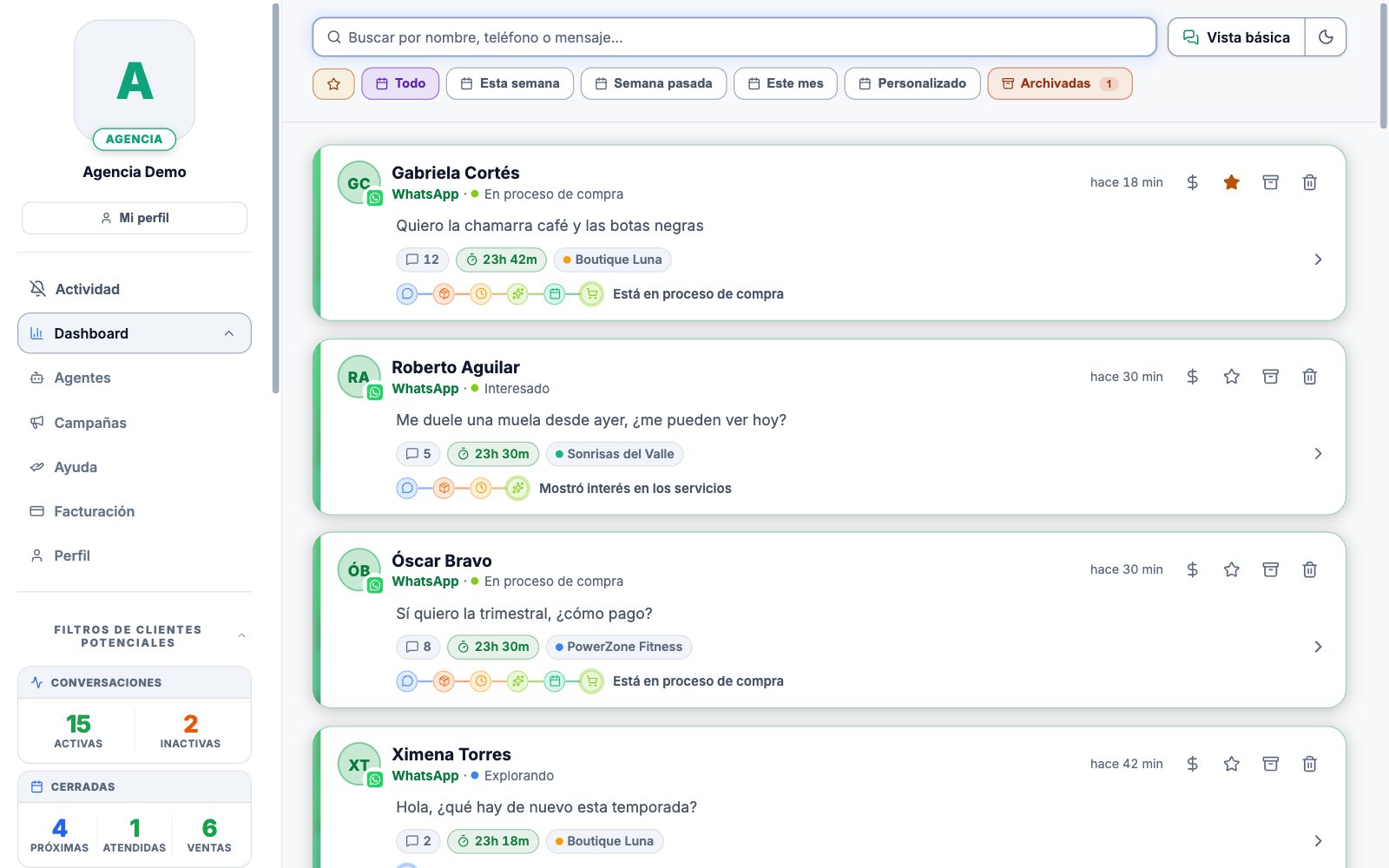Open Mi perfil button

click(135, 218)
